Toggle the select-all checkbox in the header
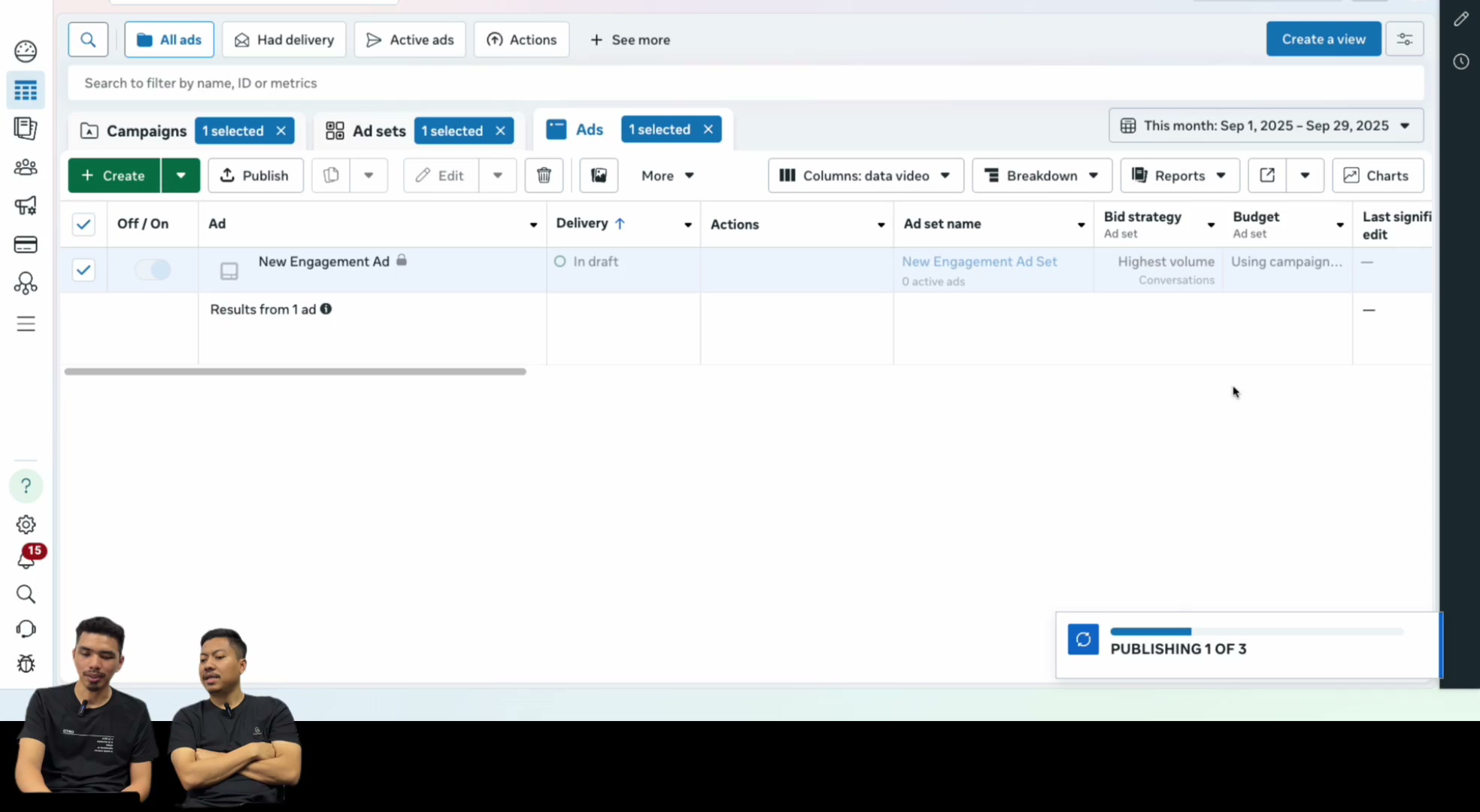The image size is (1480, 812). point(83,224)
